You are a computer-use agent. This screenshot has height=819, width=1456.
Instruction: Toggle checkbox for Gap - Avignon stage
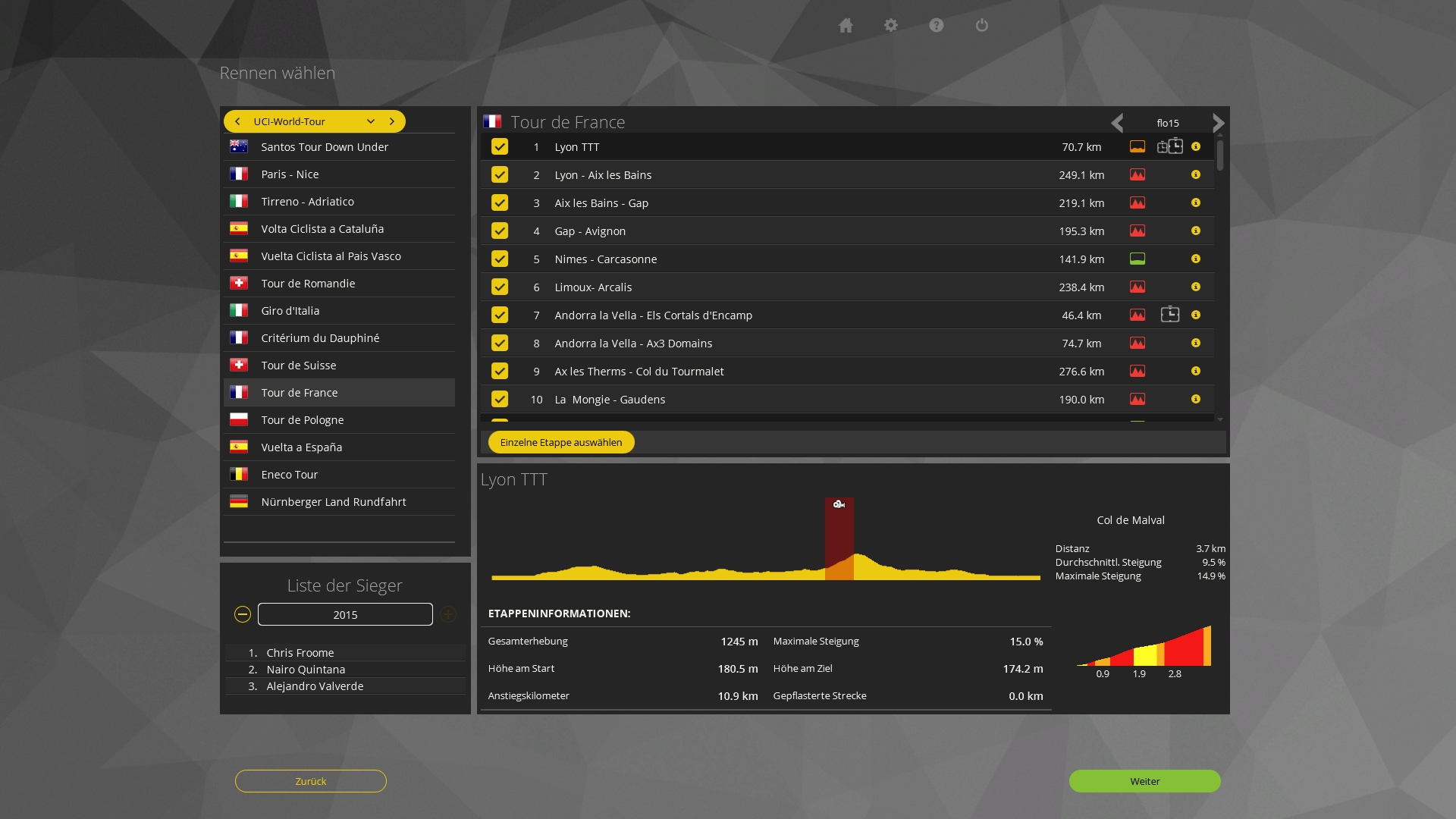[500, 231]
